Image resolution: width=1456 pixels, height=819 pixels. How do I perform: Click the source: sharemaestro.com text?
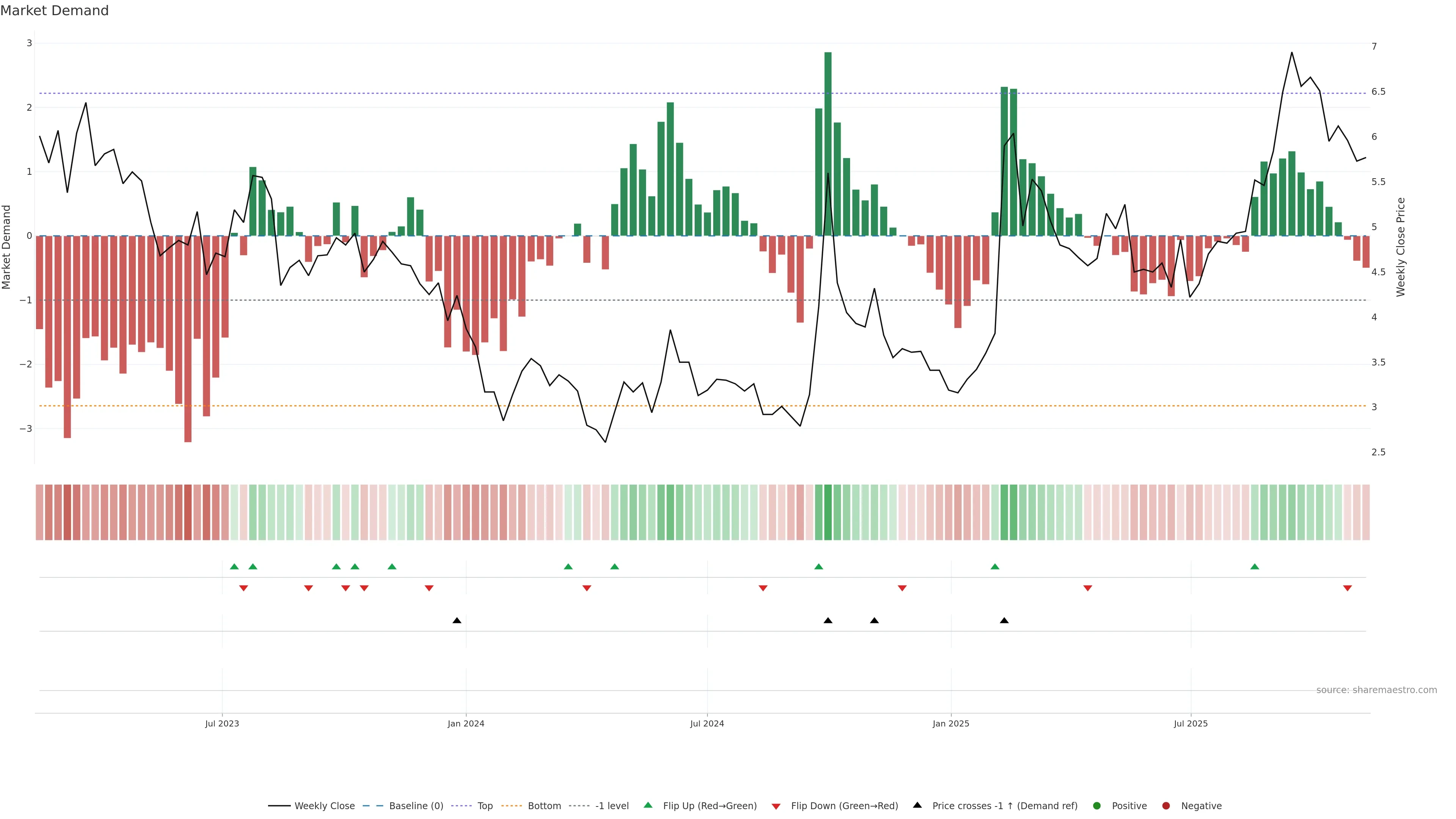(x=1376, y=690)
